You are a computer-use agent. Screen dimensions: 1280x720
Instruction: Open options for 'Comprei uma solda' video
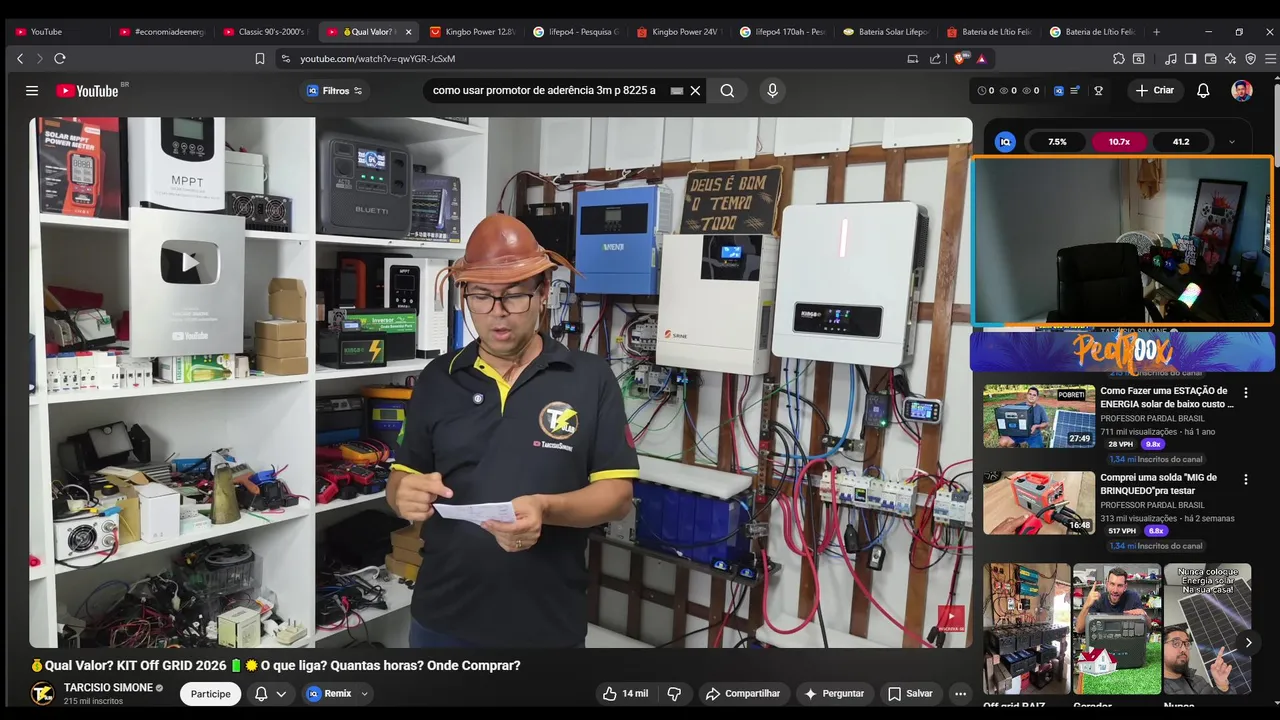(1246, 480)
